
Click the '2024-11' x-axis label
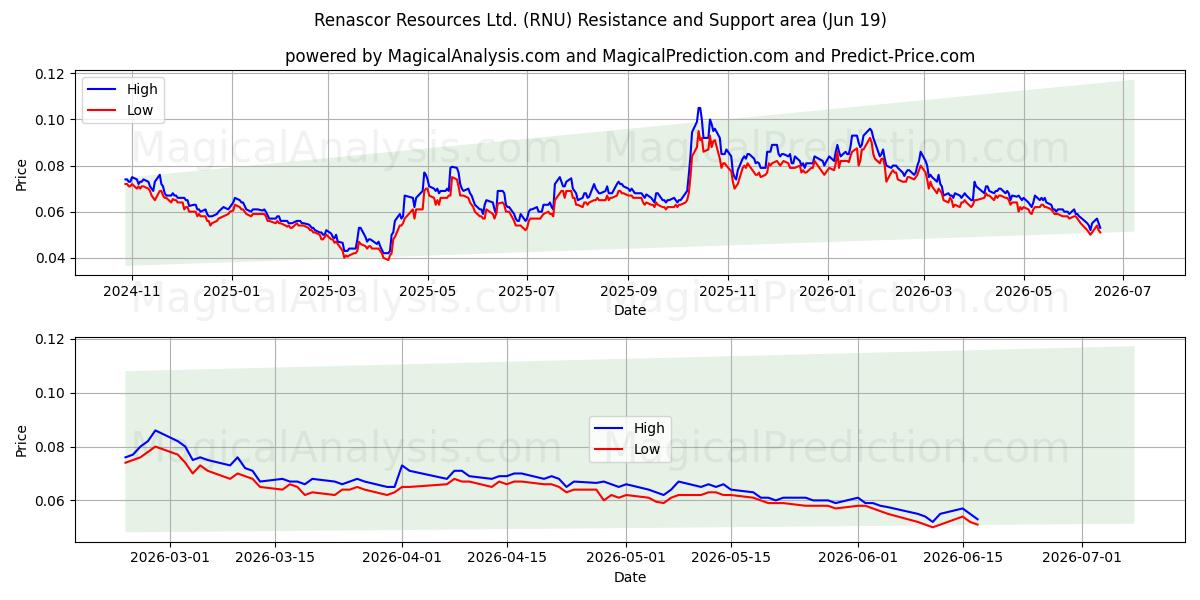[131, 291]
